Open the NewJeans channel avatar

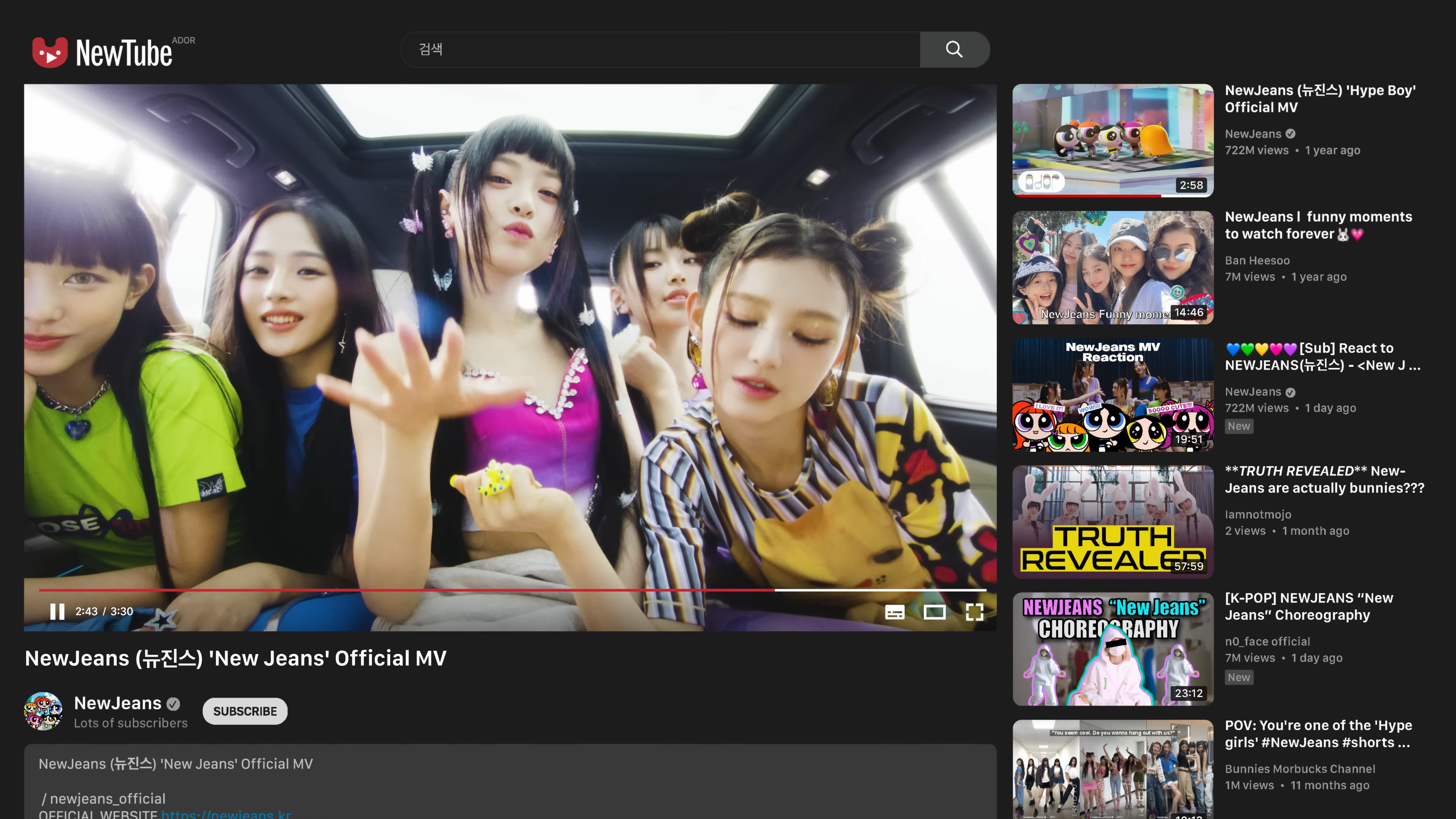point(43,711)
